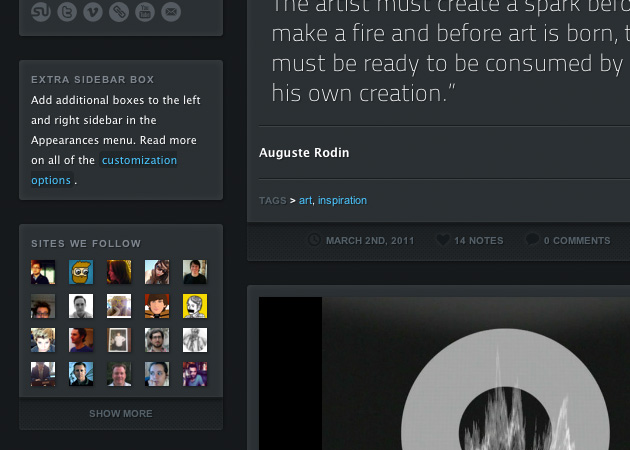
Task: Open the 14 Notes link
Action: (478, 240)
